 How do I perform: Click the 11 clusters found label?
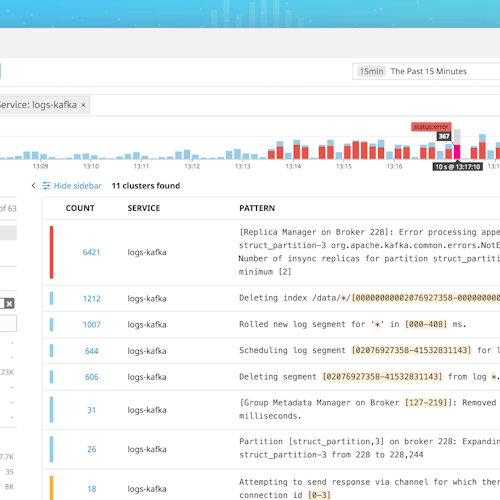tap(146, 186)
